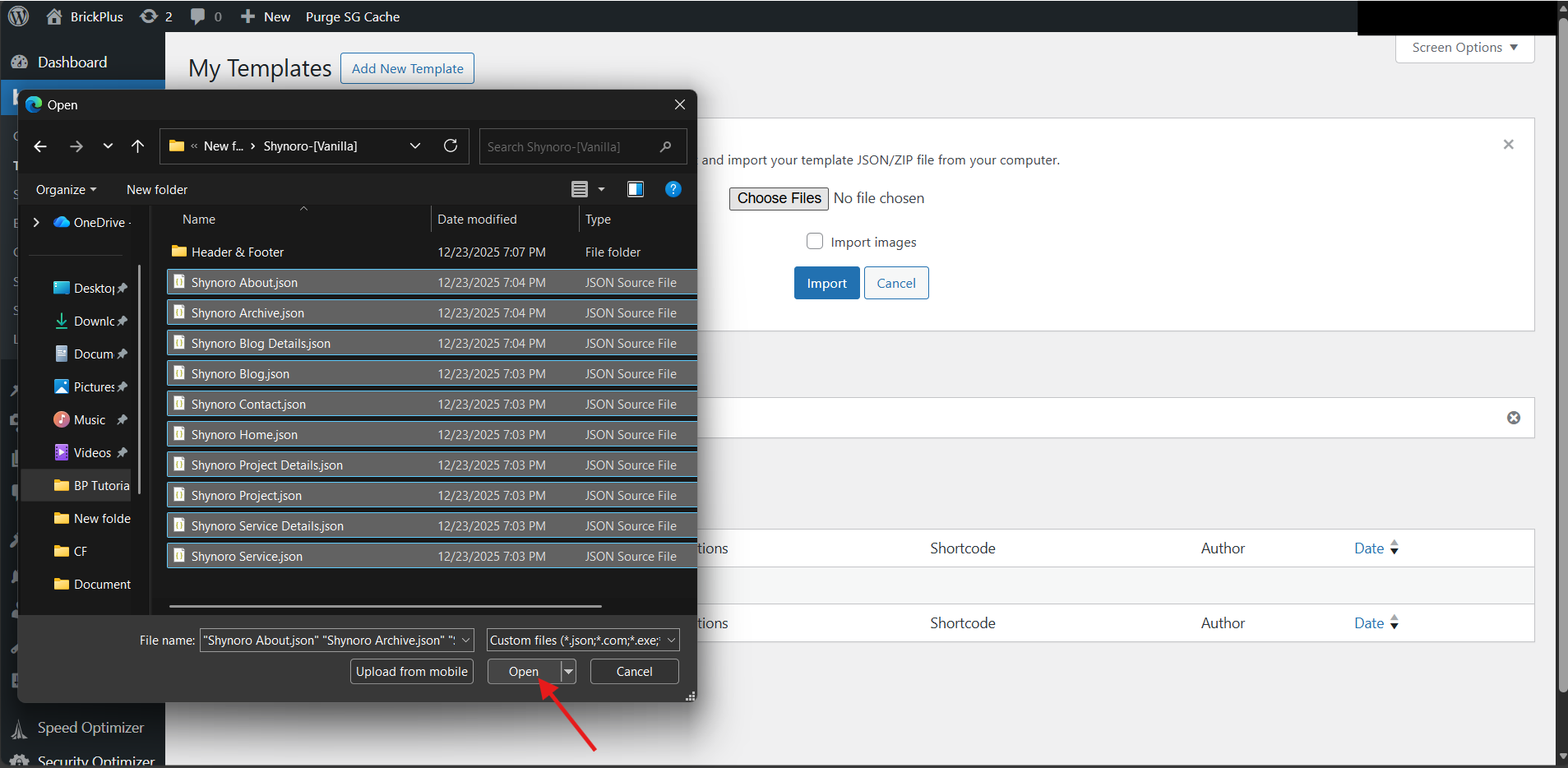Select the Shynoro Service.json file
Screen dimensions: 1568x768
coord(432,556)
